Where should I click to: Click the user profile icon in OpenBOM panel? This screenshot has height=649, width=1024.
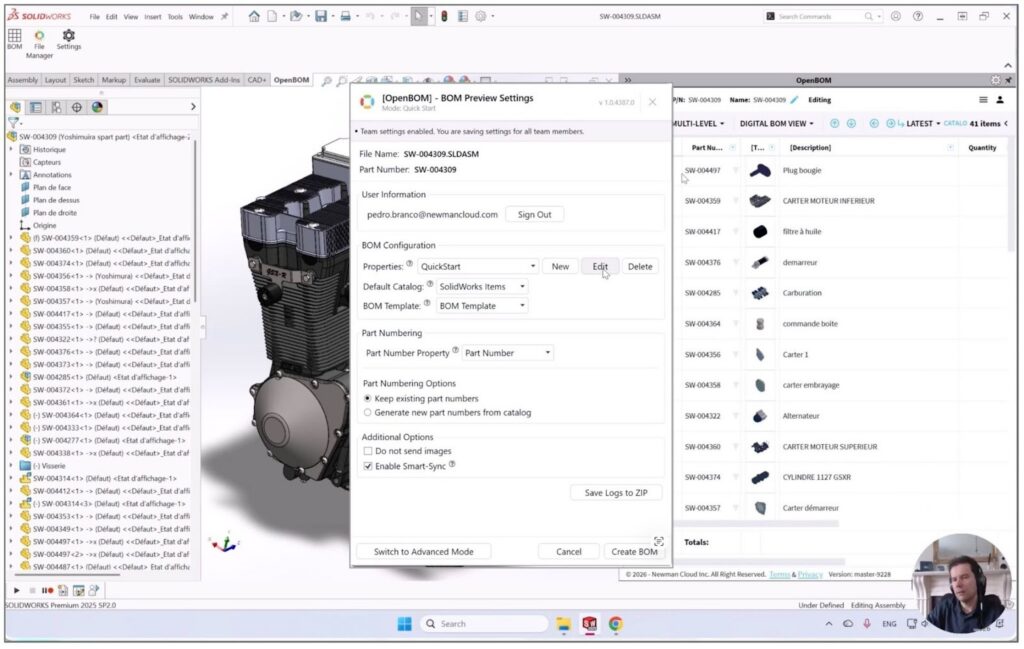pos(1001,100)
